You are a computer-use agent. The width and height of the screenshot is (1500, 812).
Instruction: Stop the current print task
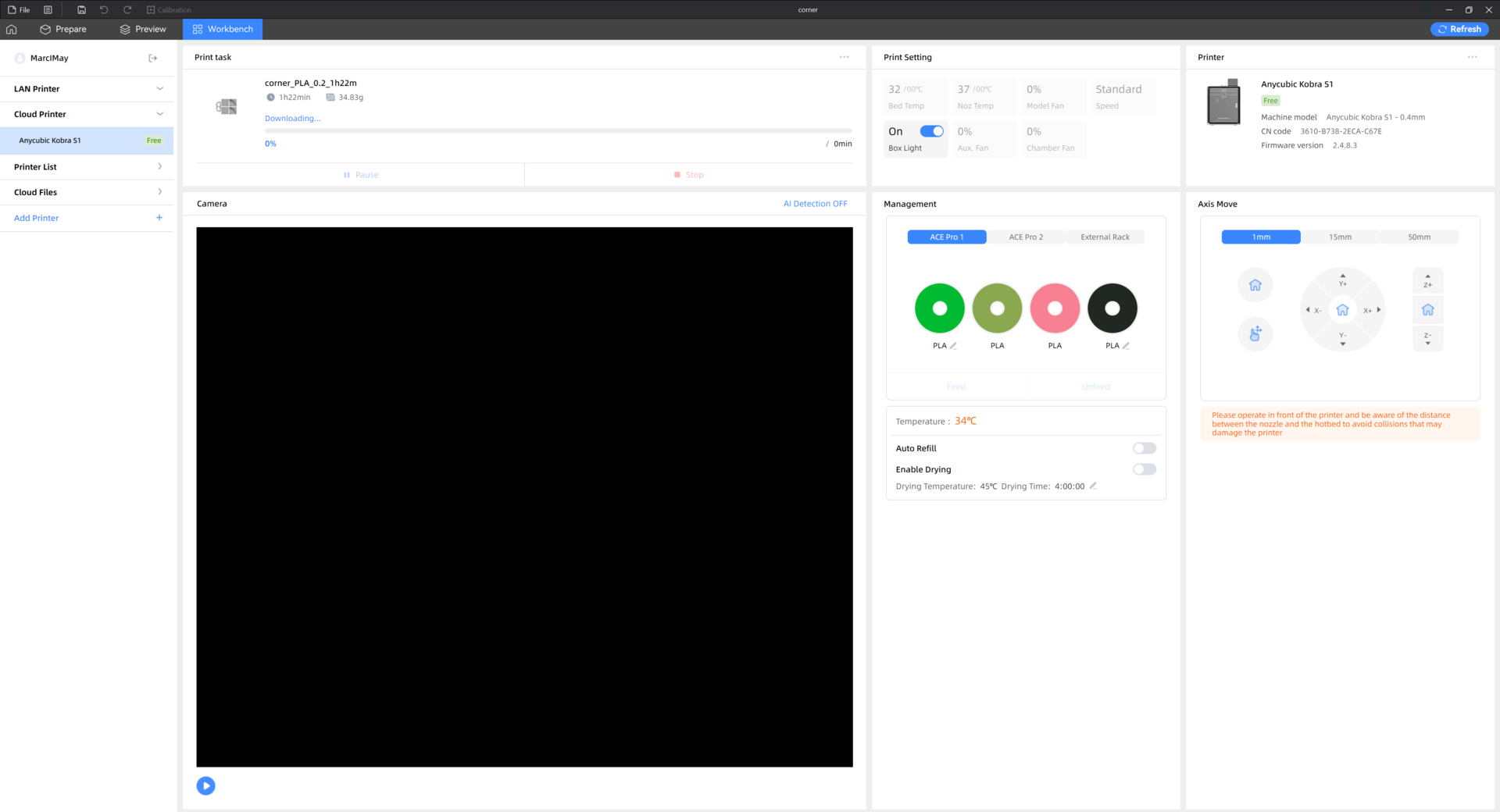689,175
